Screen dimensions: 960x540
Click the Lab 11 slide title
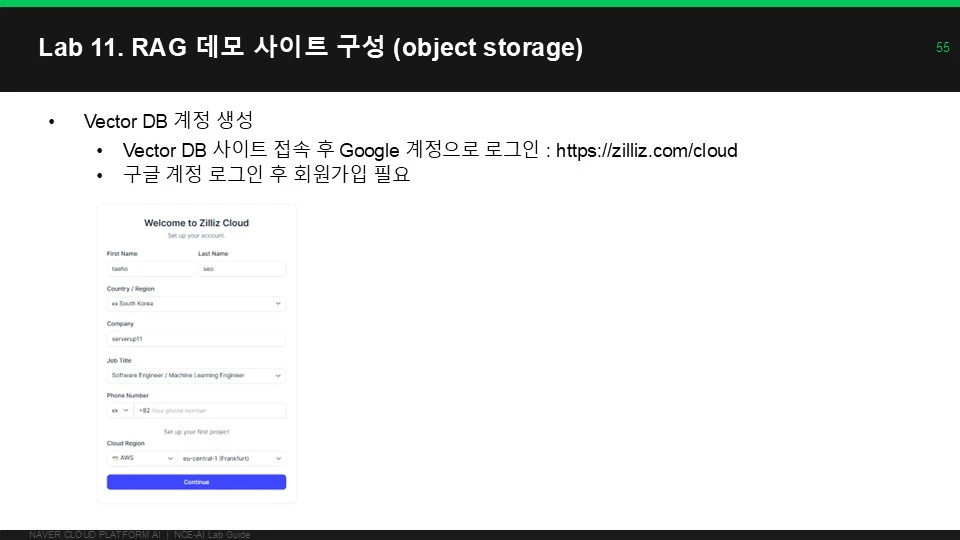click(310, 47)
